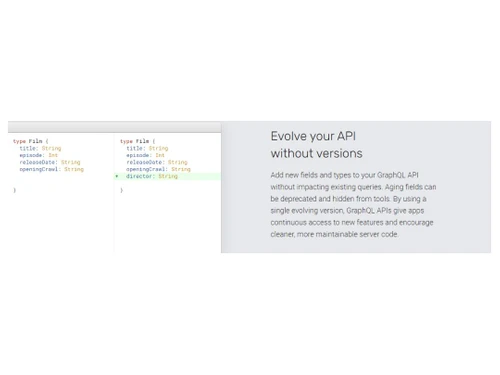This screenshot has height=375, width=500.
Task: Click the highlighted 'director: String' added line
Action: [x=167, y=176]
